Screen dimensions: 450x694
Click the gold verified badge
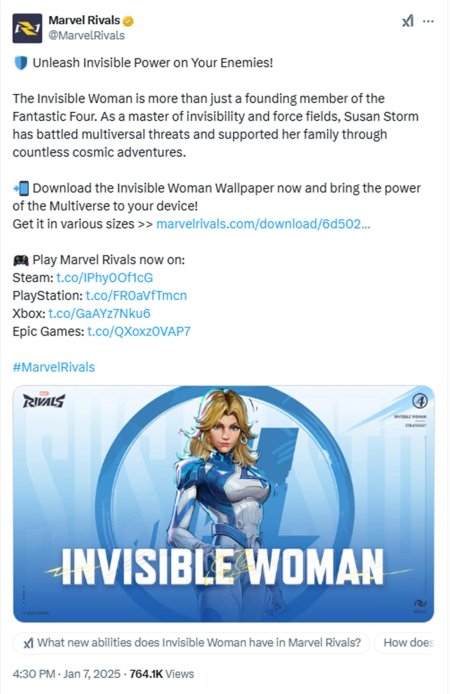tap(128, 21)
